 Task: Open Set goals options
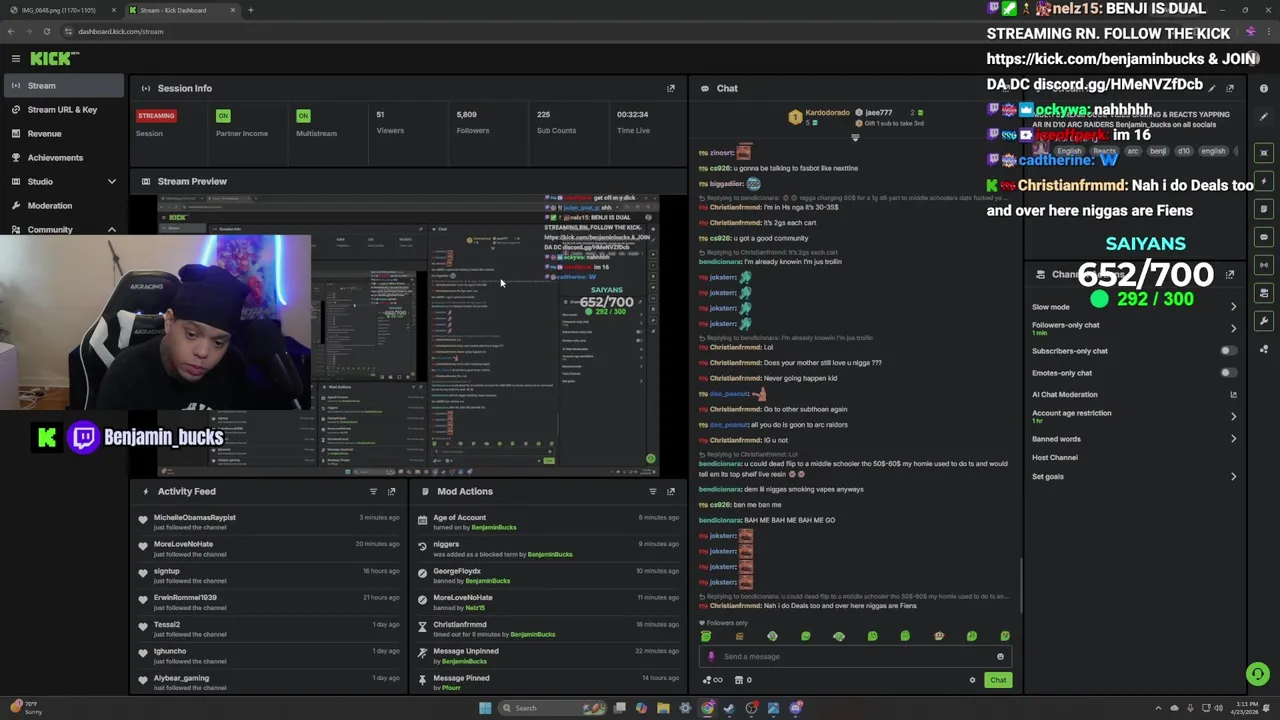[x=1133, y=477]
